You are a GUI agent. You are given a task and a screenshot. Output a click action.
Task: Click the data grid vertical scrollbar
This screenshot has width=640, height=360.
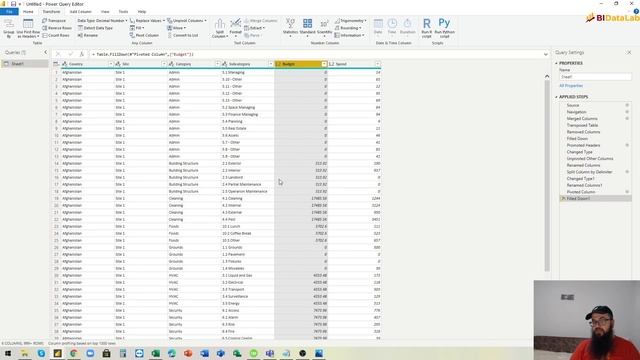547,176
